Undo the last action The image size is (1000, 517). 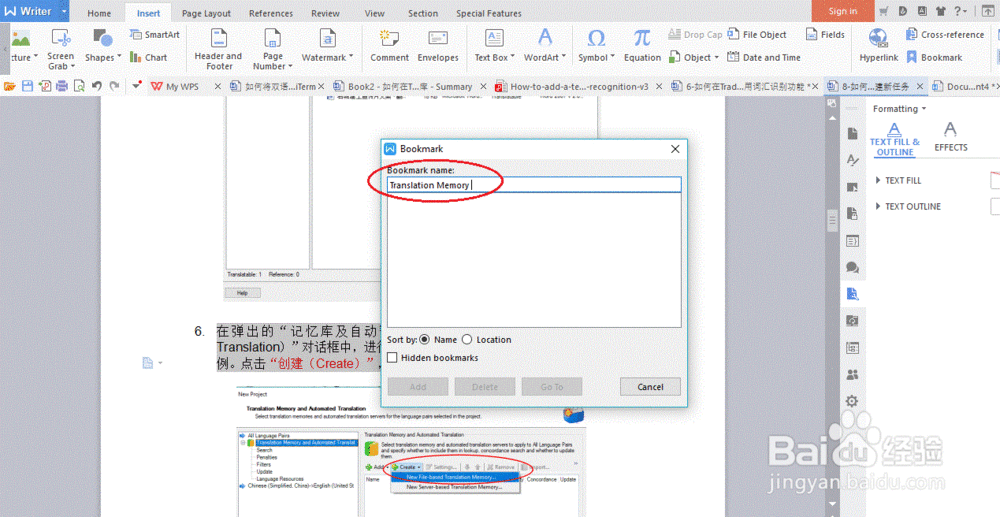[x=97, y=86]
